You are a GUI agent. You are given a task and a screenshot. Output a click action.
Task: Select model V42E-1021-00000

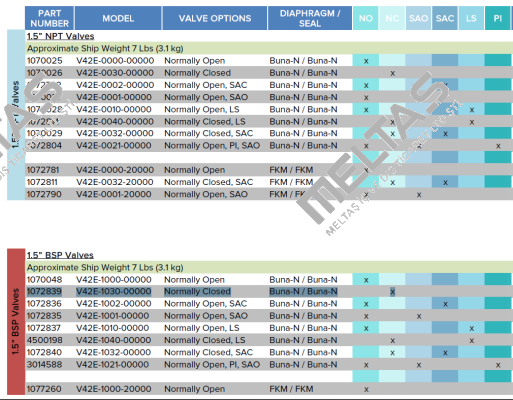click(x=112, y=364)
